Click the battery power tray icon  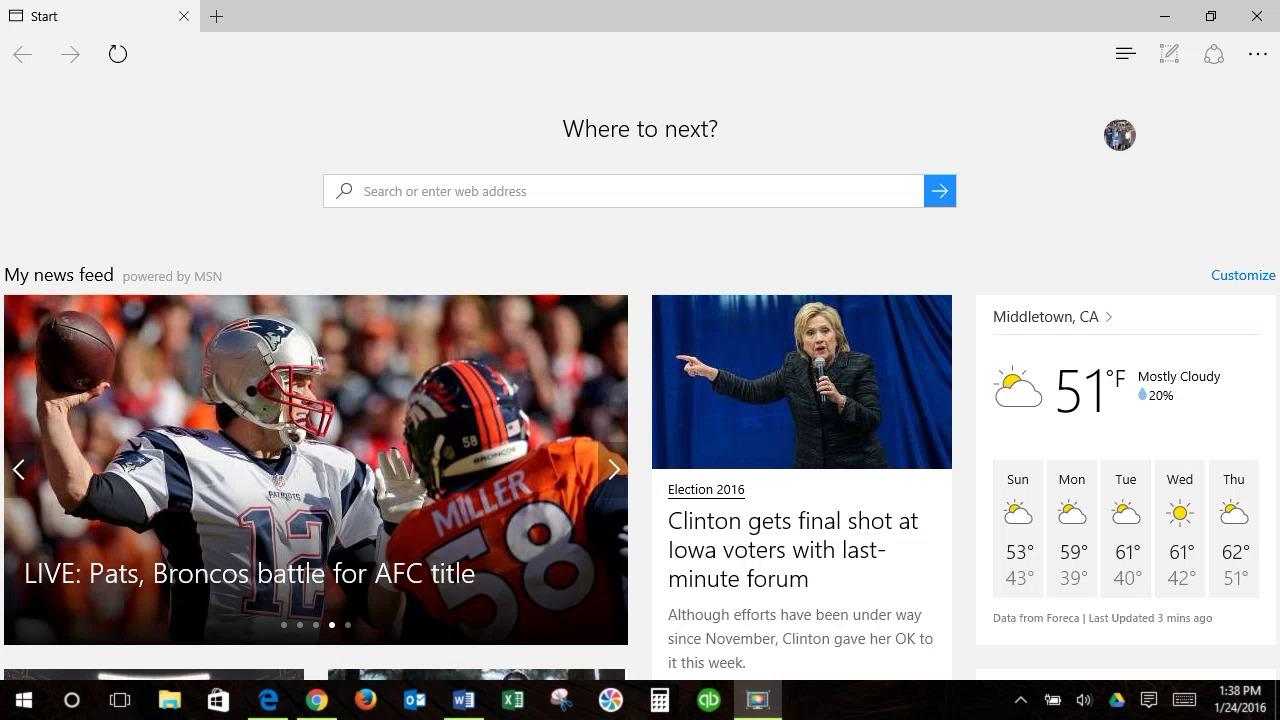[1052, 700]
